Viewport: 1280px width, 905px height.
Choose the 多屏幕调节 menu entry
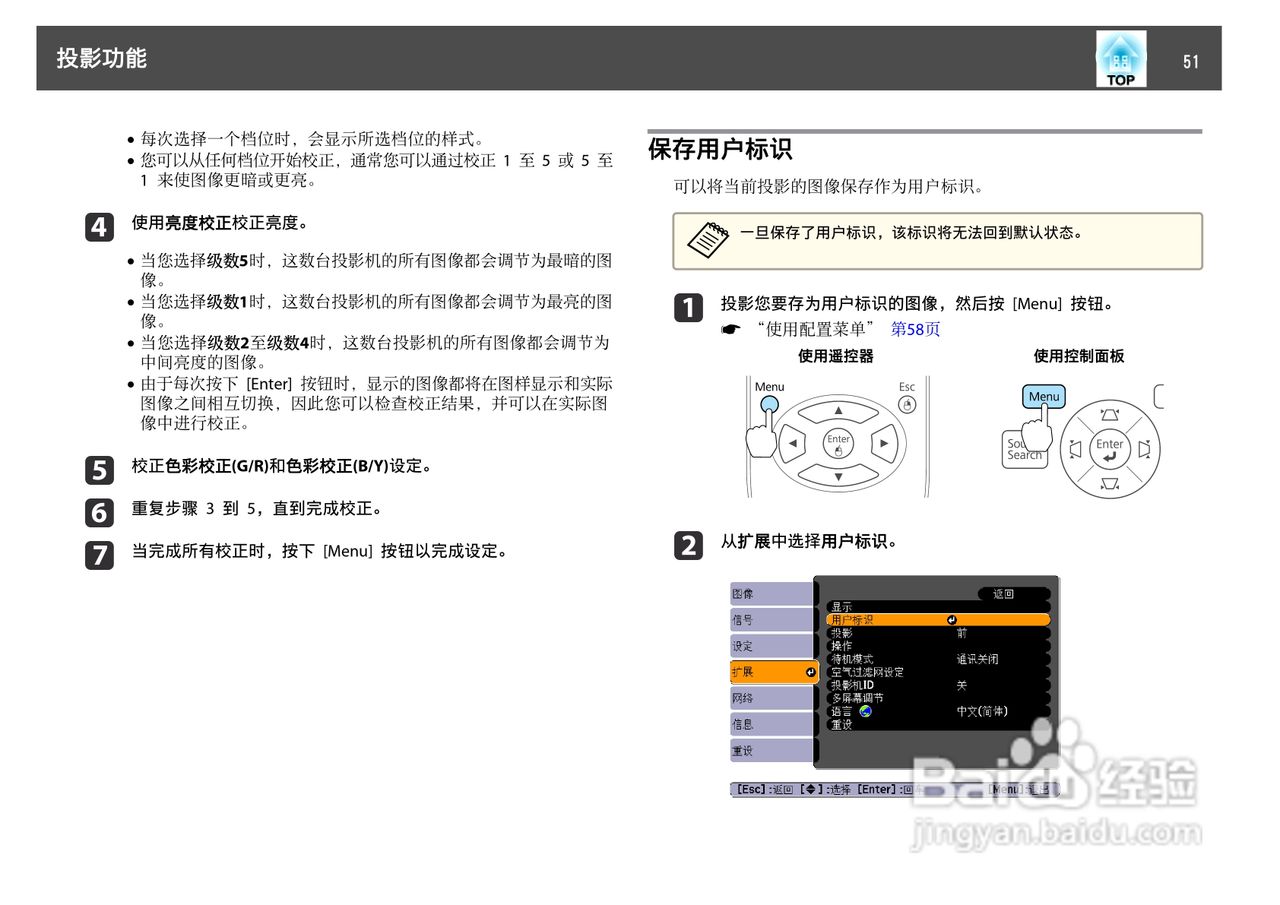point(938,698)
